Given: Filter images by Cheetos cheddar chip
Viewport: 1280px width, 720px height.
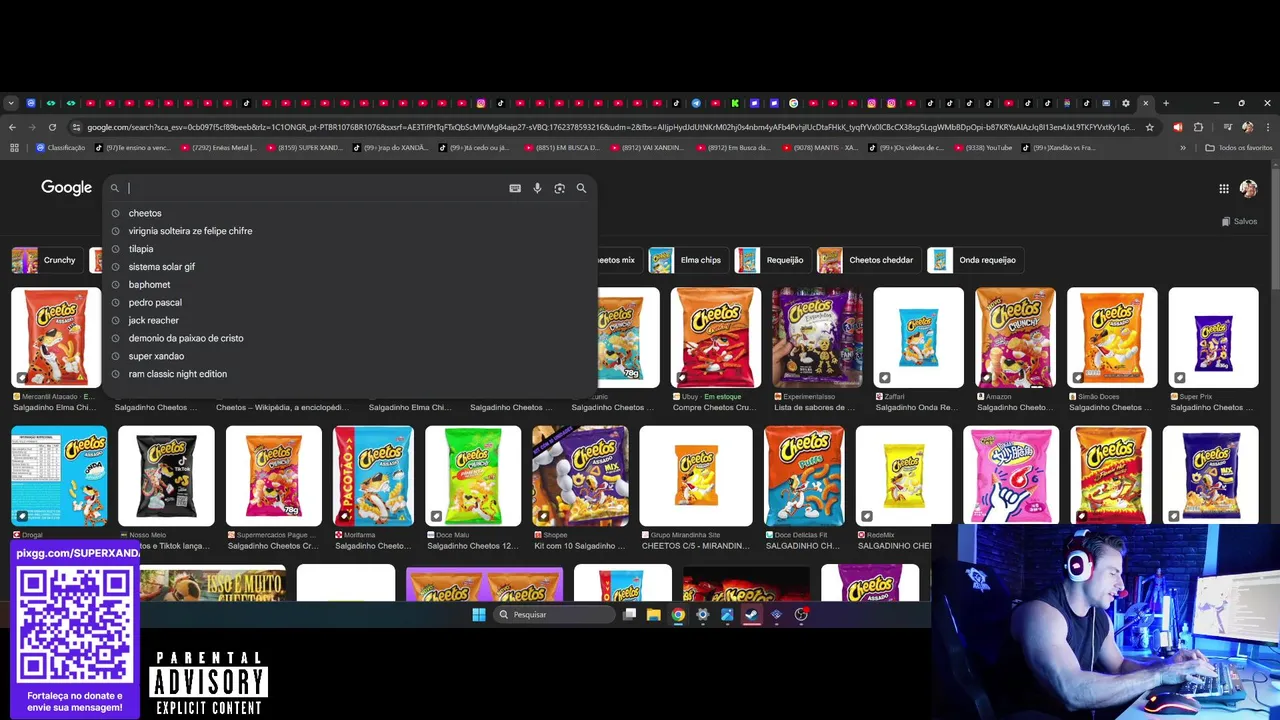Looking at the screenshot, I should (x=868, y=260).
